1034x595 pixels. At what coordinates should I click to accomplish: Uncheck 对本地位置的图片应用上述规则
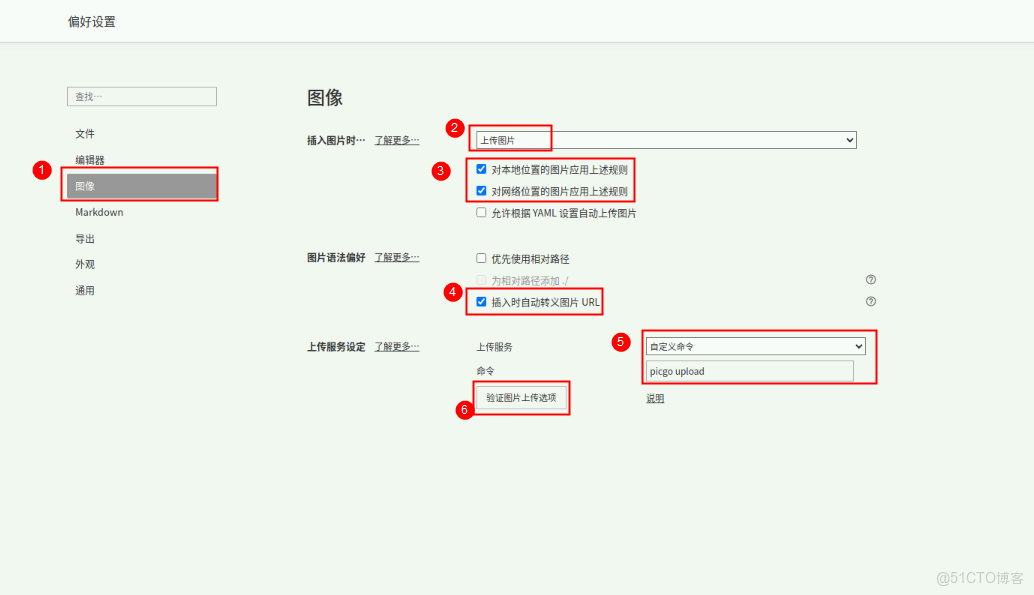coord(481,168)
